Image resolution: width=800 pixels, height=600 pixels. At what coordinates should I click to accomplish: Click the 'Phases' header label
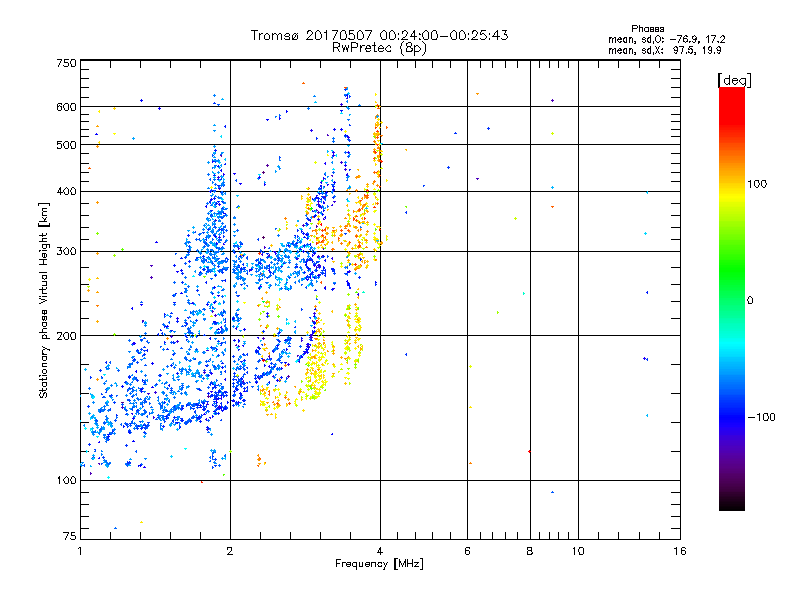[x=647, y=29]
